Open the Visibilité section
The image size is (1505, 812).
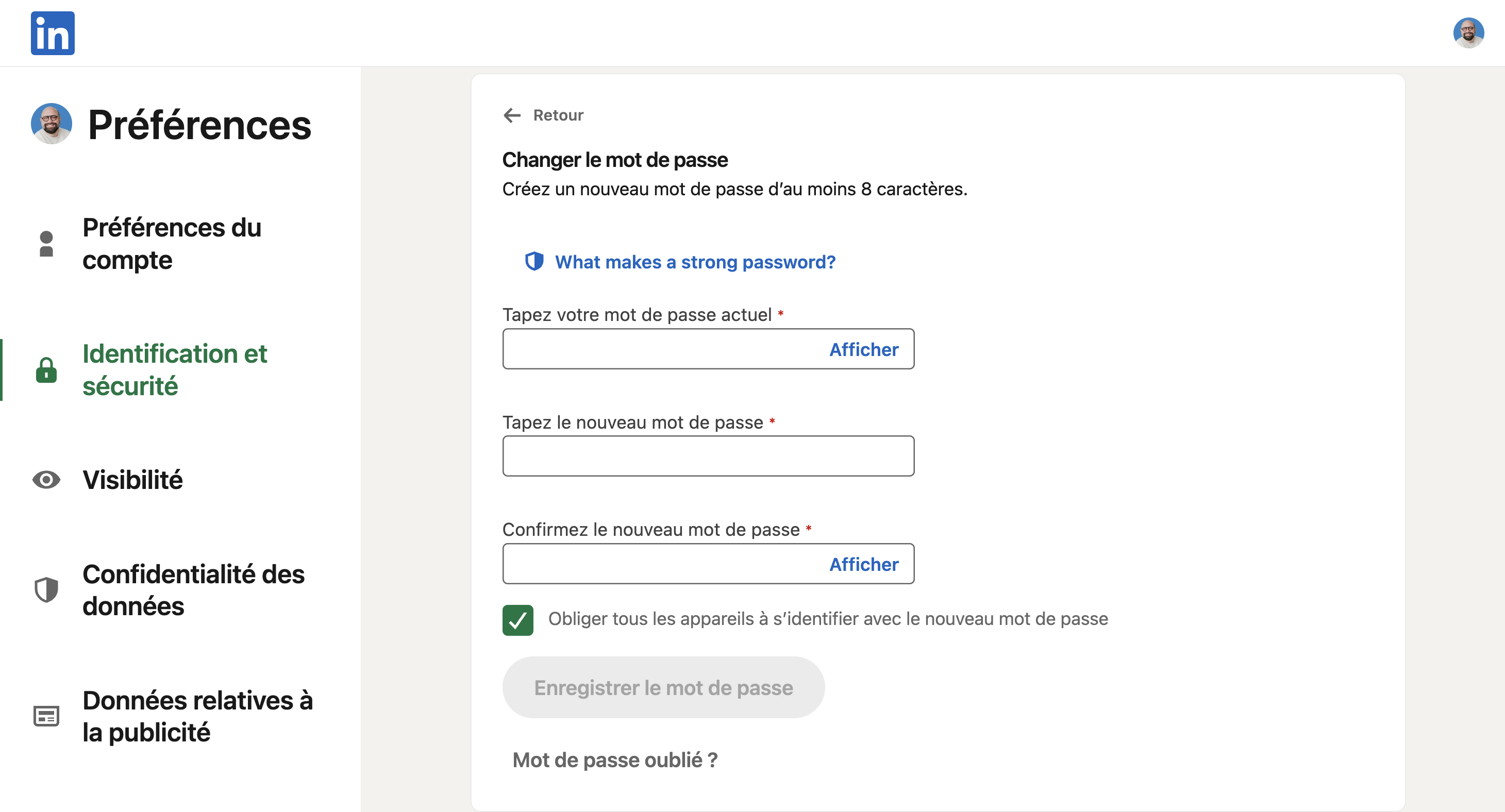132,480
